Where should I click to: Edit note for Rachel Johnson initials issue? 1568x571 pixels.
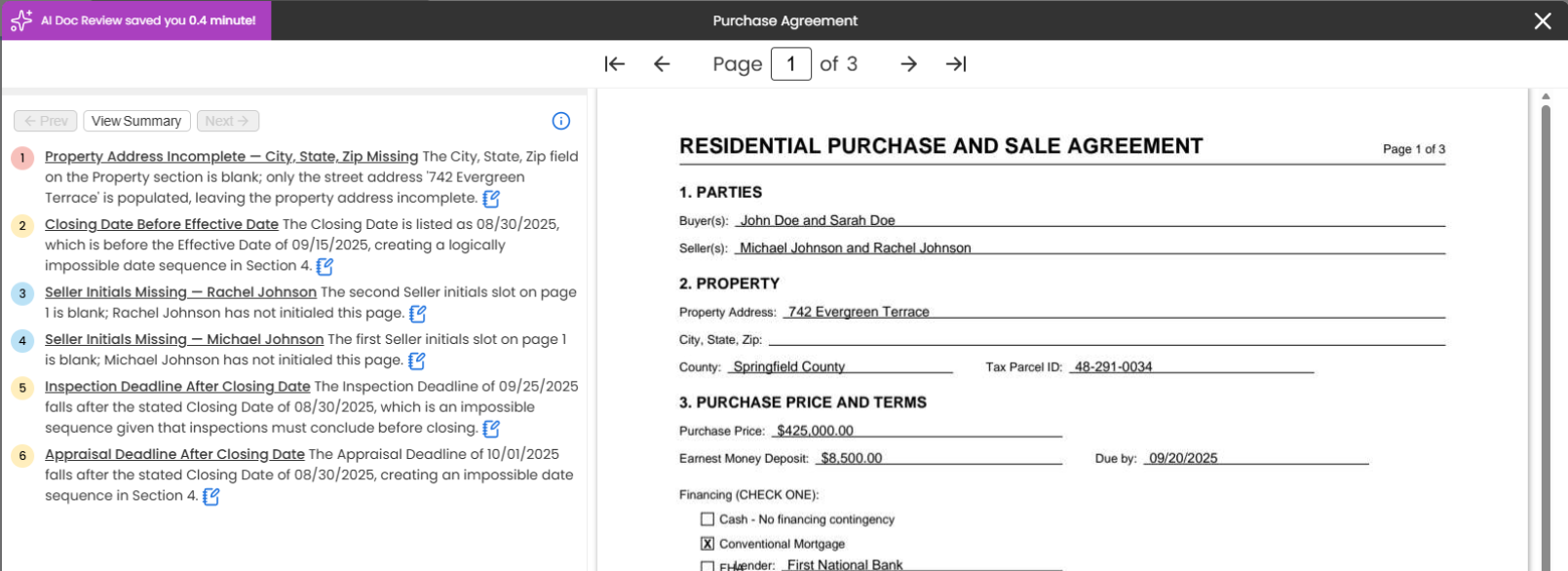click(418, 314)
